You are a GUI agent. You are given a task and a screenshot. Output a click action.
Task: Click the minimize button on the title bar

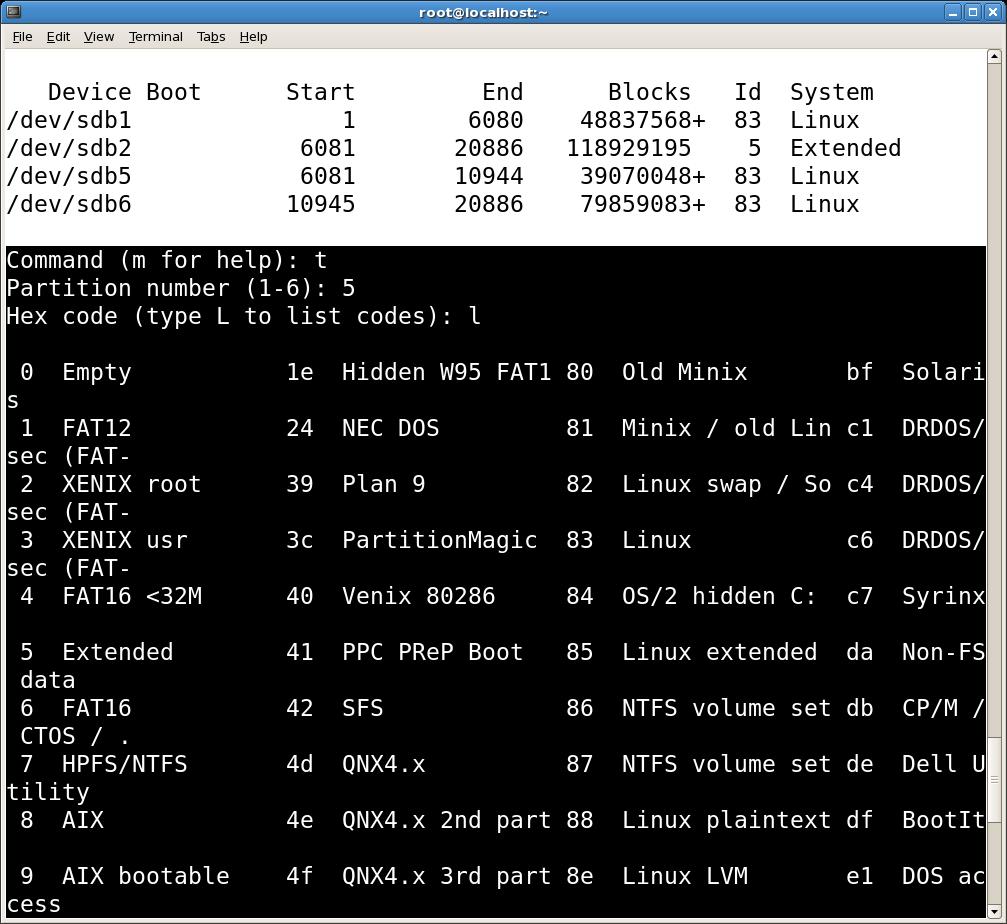(953, 11)
